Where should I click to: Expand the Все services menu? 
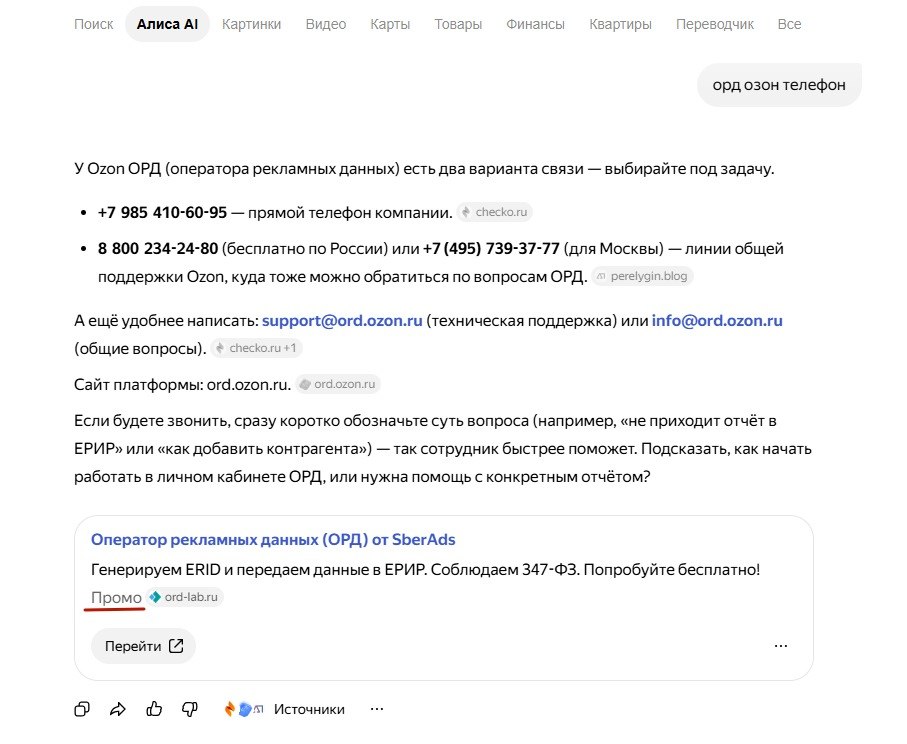789,24
